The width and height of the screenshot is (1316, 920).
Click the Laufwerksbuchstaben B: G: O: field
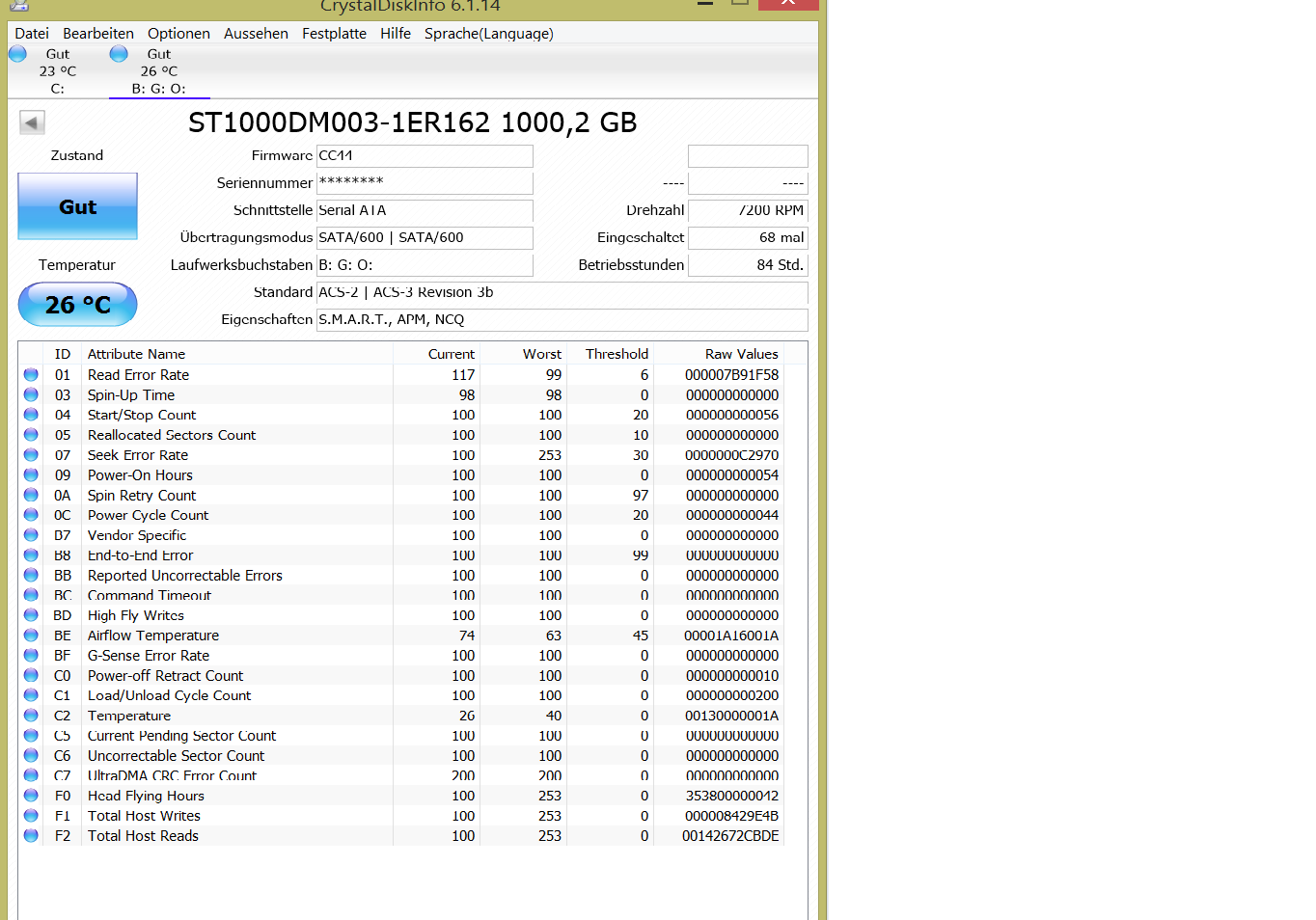click(x=425, y=264)
